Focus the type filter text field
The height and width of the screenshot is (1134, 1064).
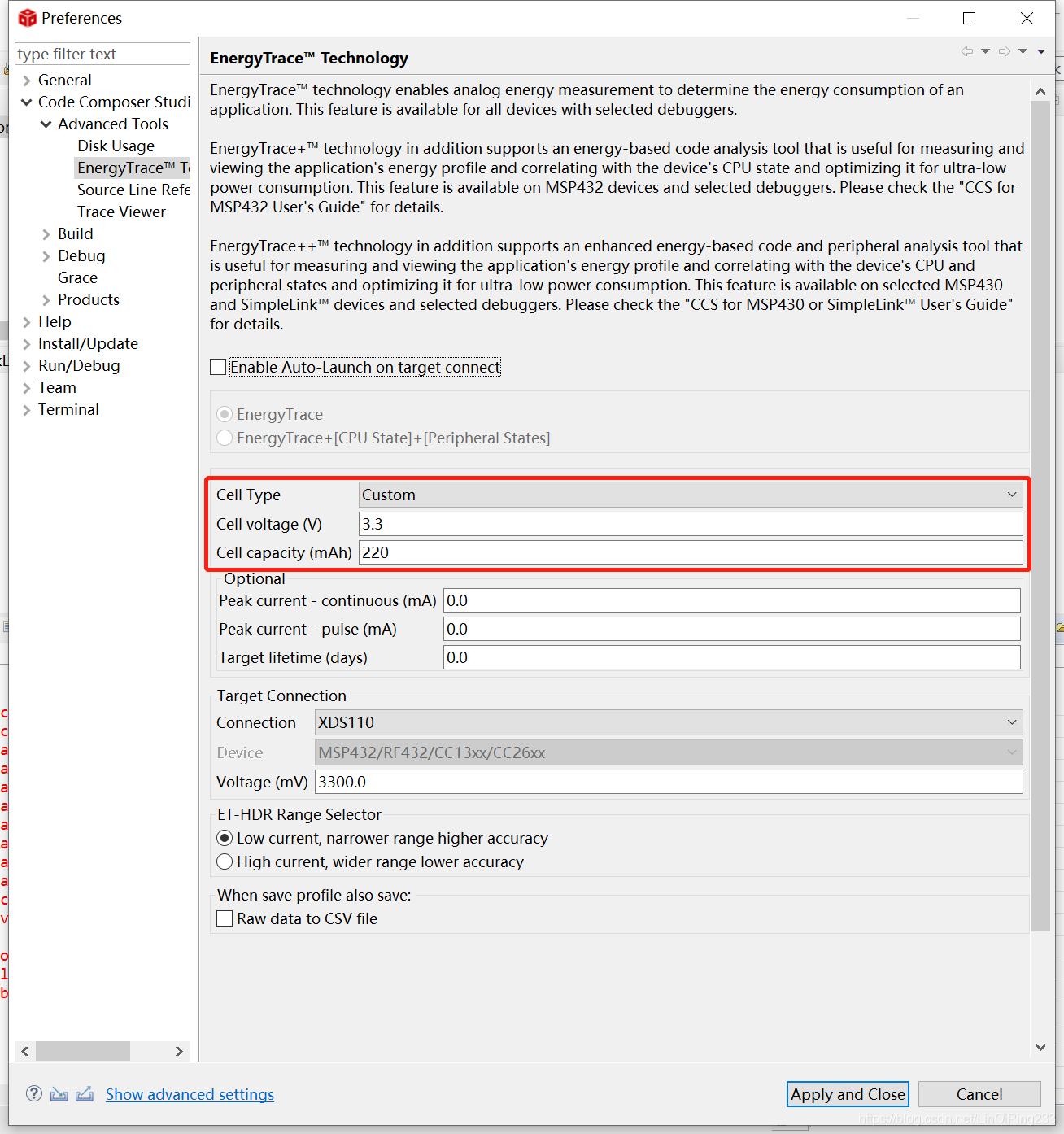102,54
